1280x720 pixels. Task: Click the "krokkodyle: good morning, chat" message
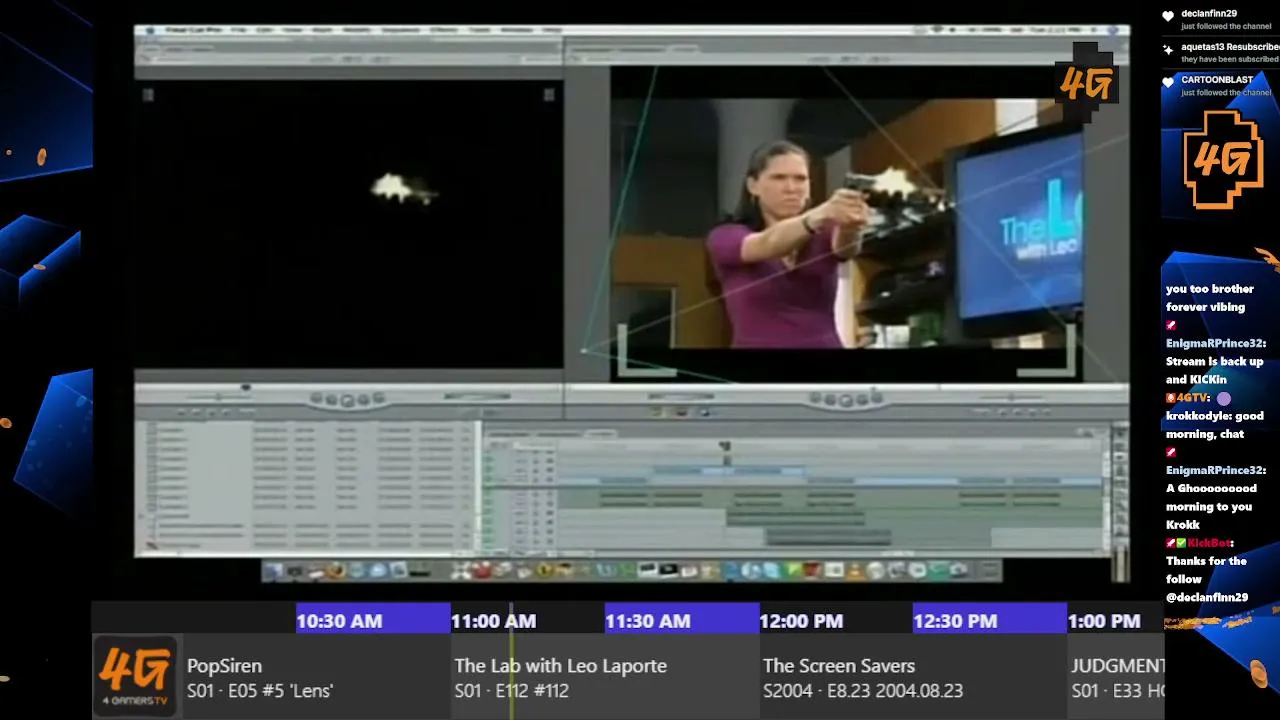coord(1215,425)
